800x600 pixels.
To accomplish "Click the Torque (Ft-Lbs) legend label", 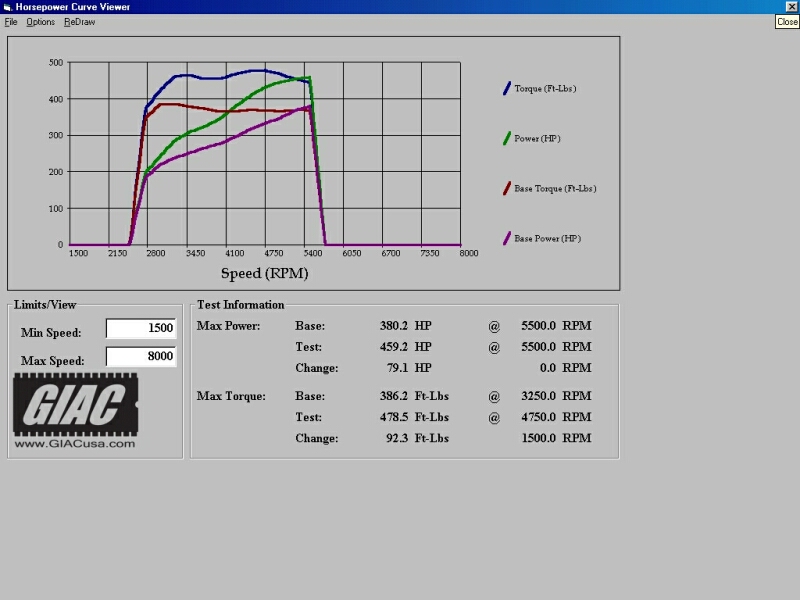I will click(x=545, y=89).
